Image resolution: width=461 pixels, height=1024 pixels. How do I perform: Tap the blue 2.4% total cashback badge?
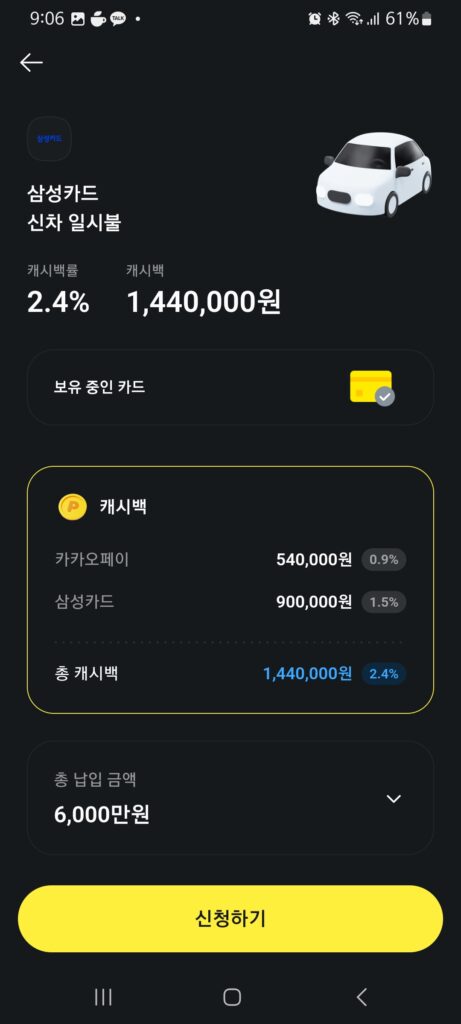[384, 674]
